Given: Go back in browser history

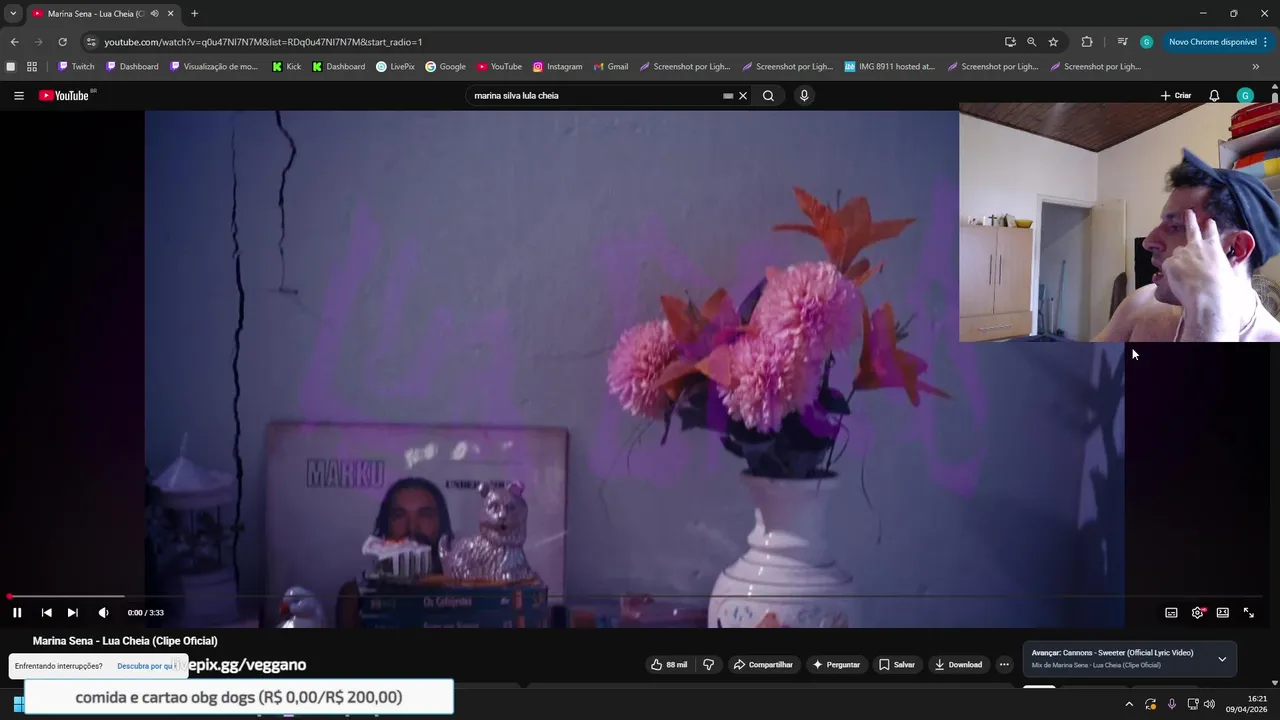Looking at the screenshot, I should (x=14, y=42).
